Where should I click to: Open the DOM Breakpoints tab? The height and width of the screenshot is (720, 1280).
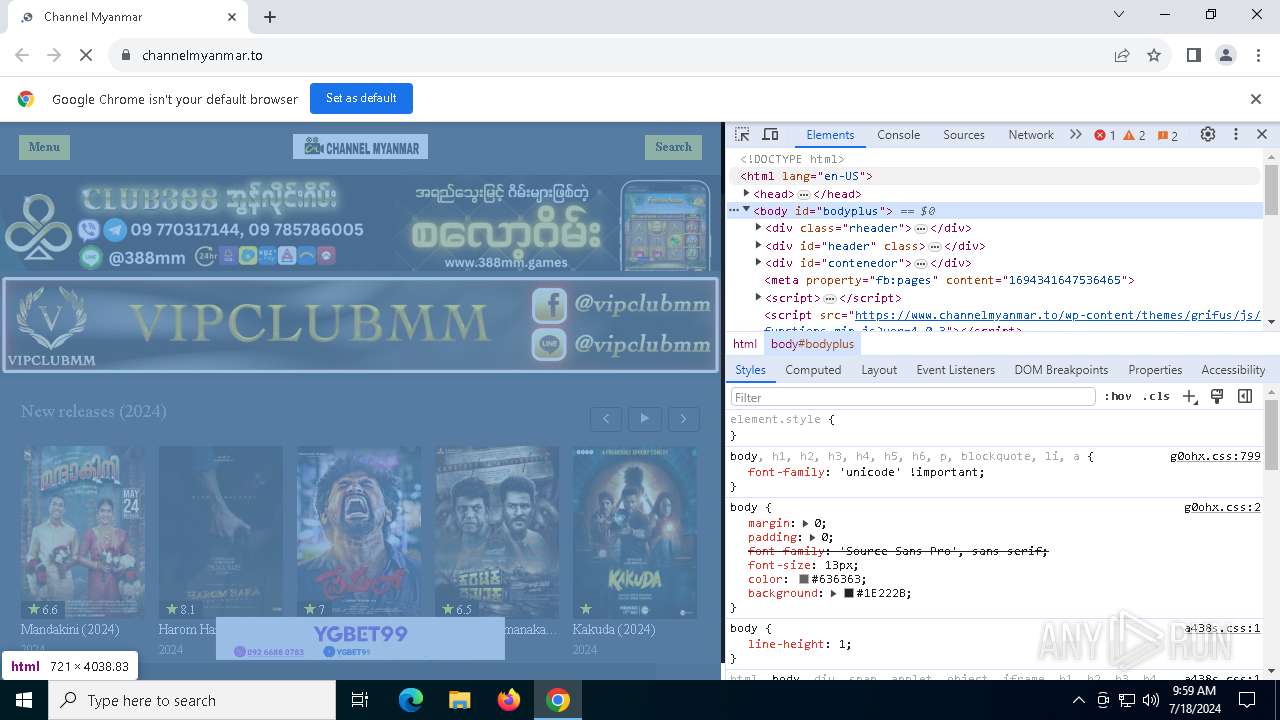[1061, 370]
